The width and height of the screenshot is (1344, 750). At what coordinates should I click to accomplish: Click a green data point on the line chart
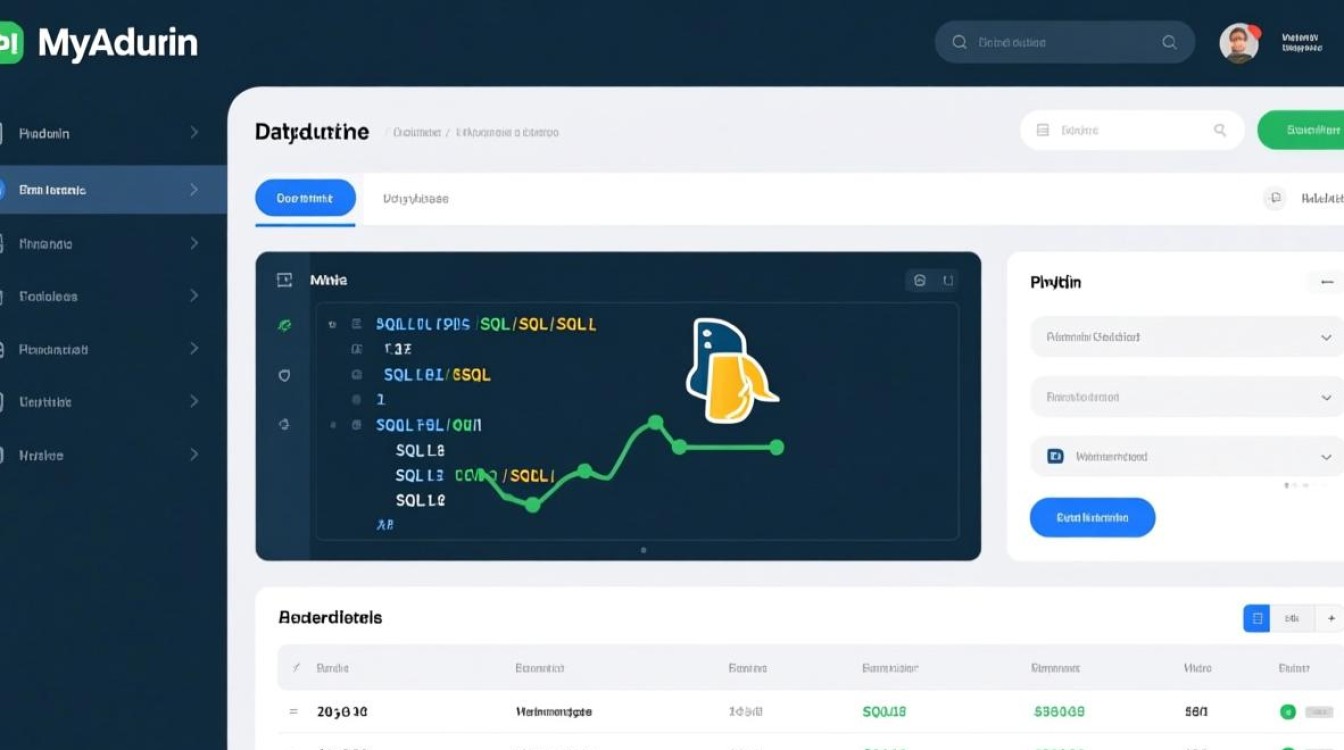click(x=656, y=422)
